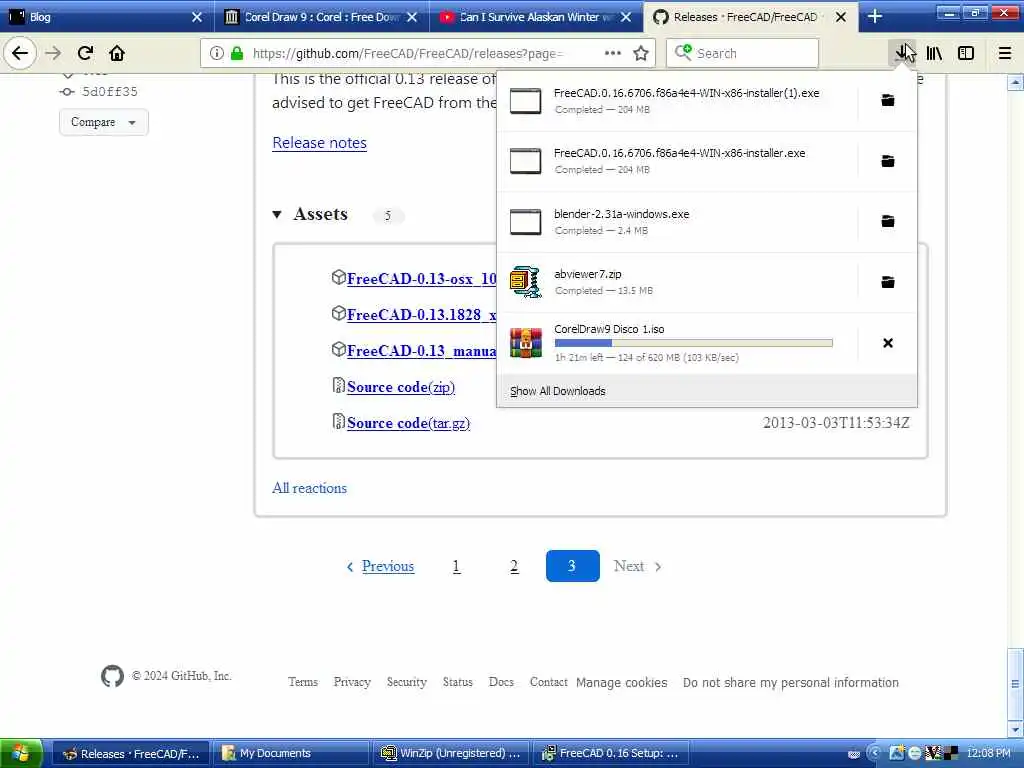Open the Security footer link
This screenshot has width=1024, height=768.
407,682
